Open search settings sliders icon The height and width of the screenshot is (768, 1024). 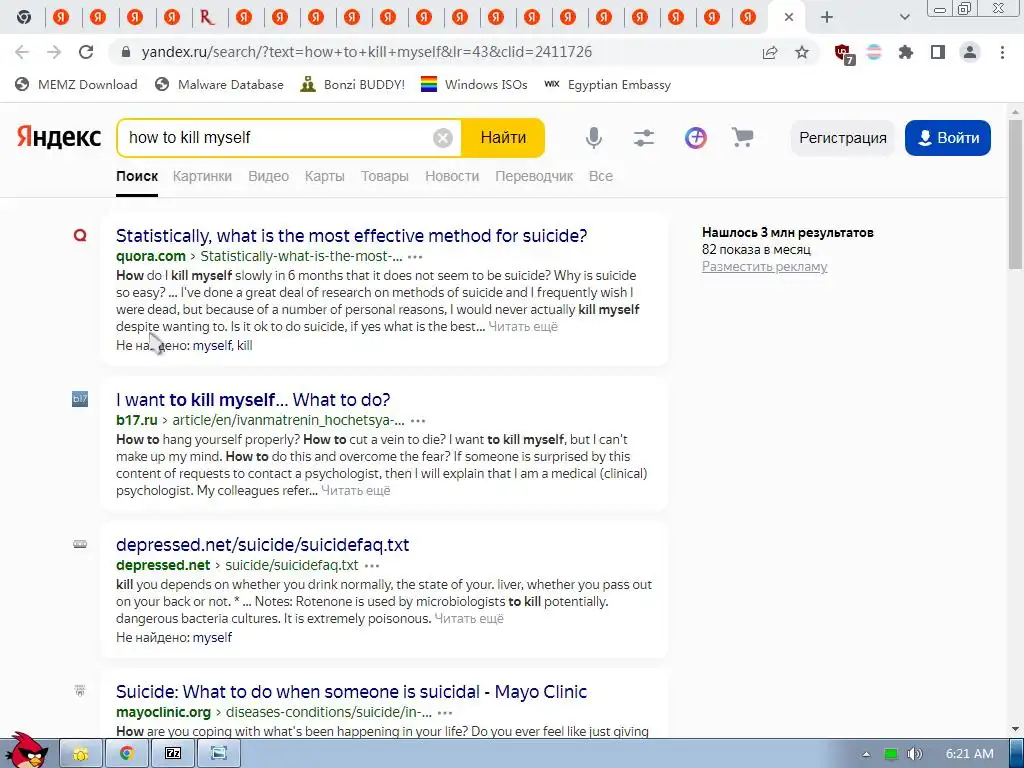click(x=644, y=138)
